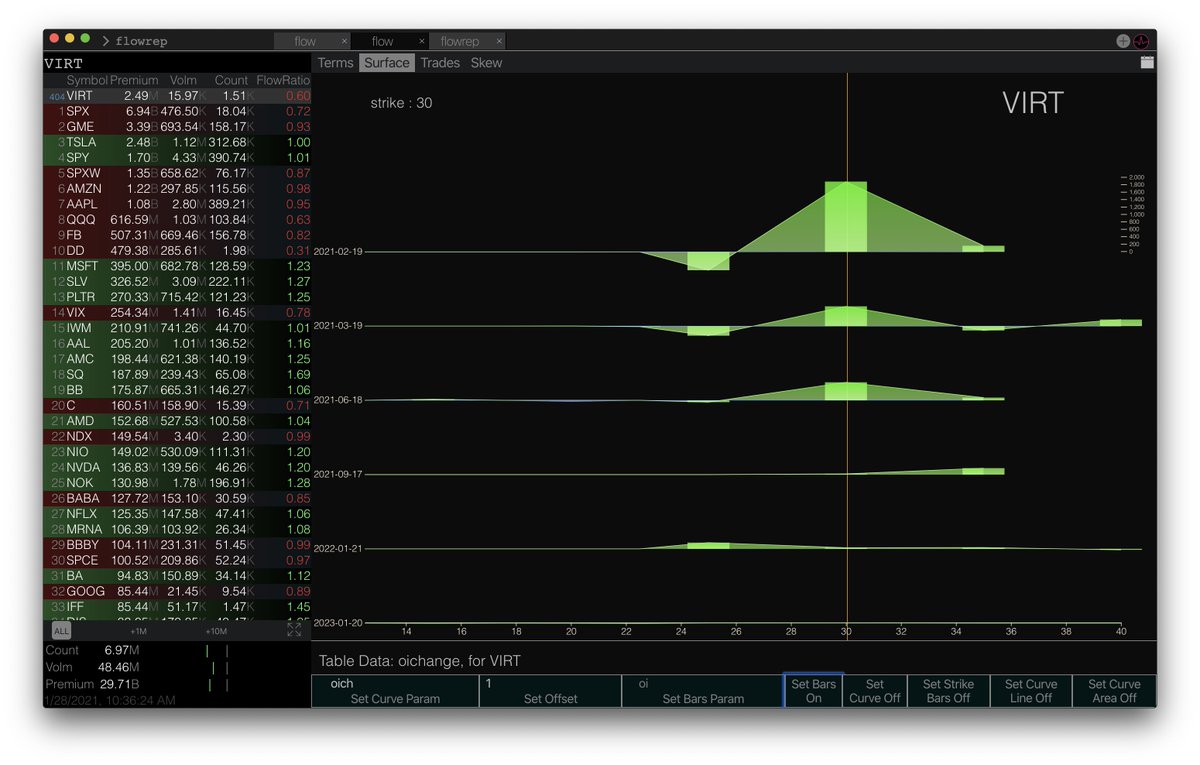
Task: Select the +10M premium filter
Action: [215, 631]
